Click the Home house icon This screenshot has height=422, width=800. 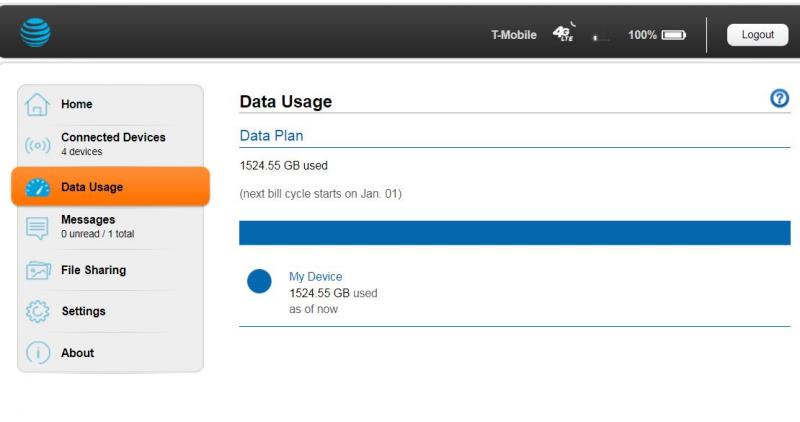tap(37, 105)
